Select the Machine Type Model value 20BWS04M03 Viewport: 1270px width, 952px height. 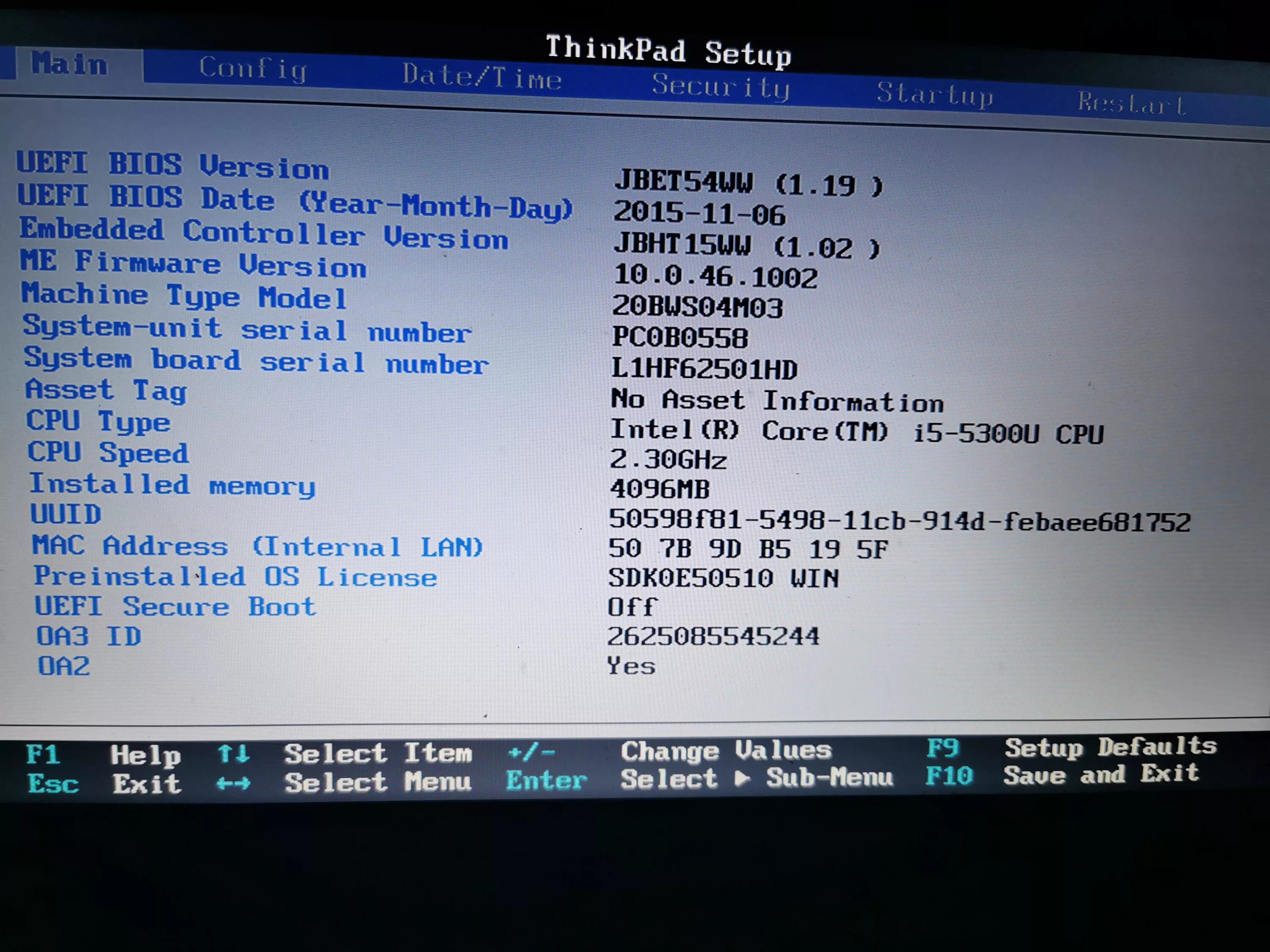pos(697,307)
